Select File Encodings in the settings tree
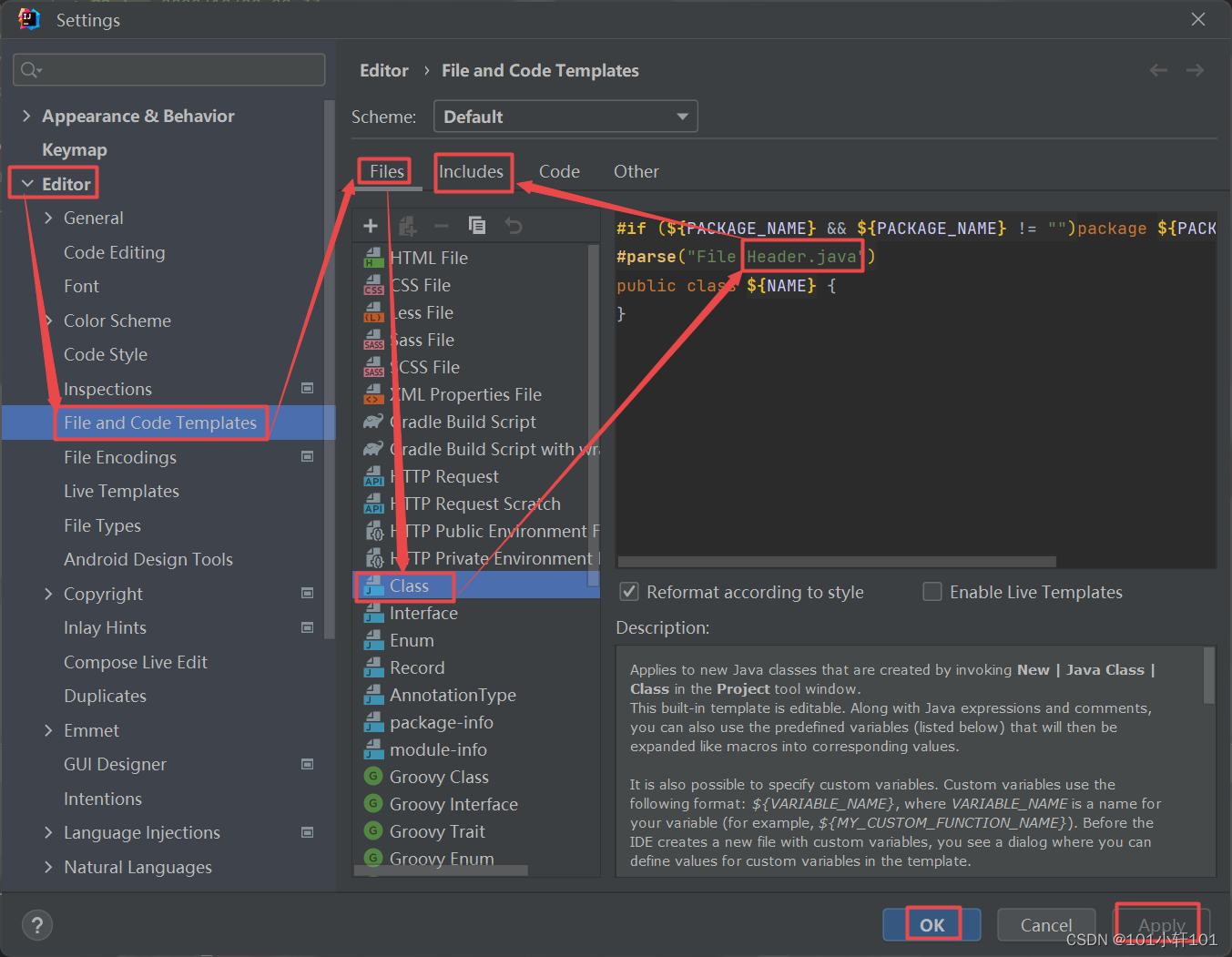Viewport: 1232px width, 957px height. [120, 457]
